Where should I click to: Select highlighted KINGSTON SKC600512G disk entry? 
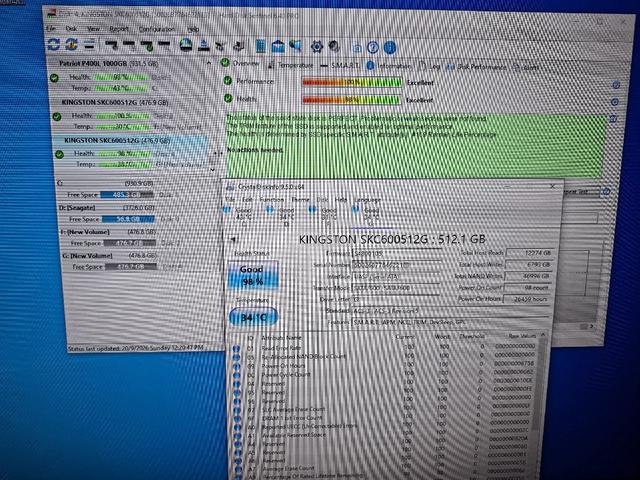(x=117, y=140)
